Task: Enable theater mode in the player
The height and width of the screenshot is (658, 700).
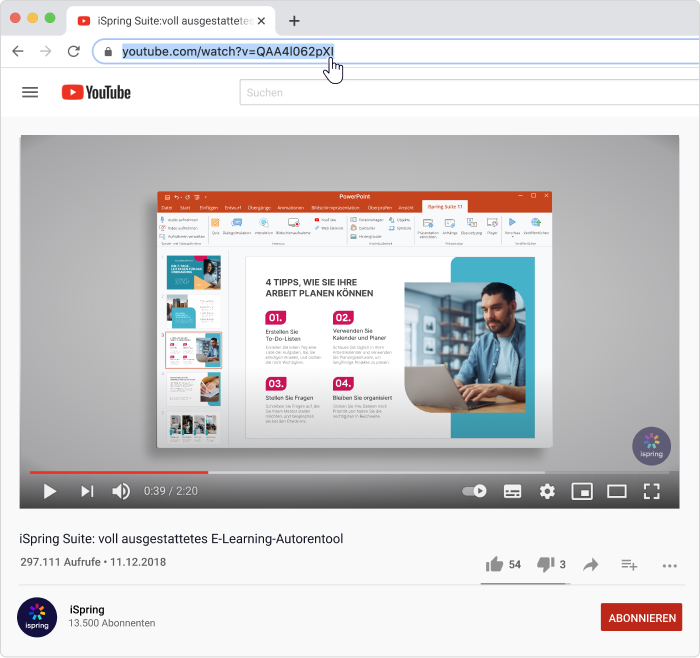Action: point(617,491)
